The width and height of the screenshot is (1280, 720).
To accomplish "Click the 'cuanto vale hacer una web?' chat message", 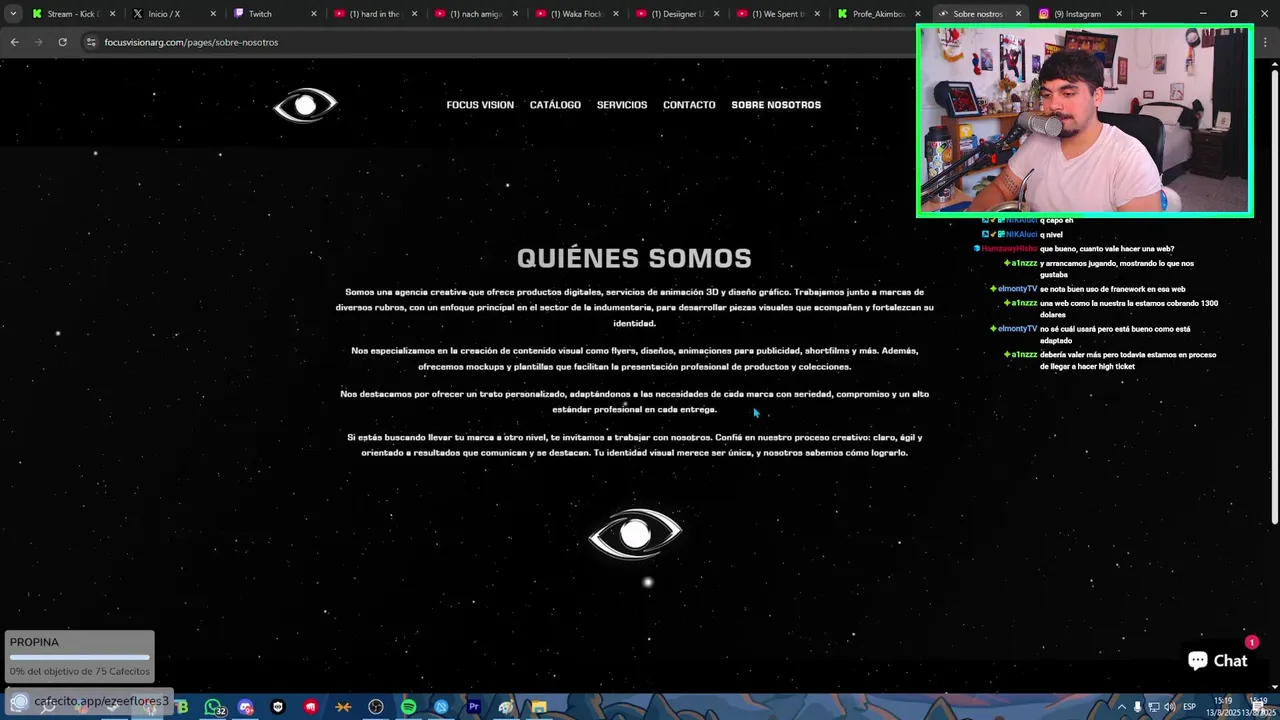I will [1074, 249].
